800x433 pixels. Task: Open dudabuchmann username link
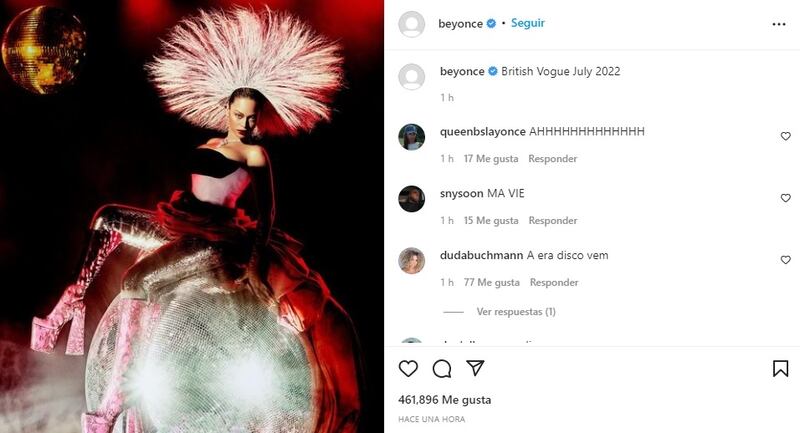tap(481, 255)
